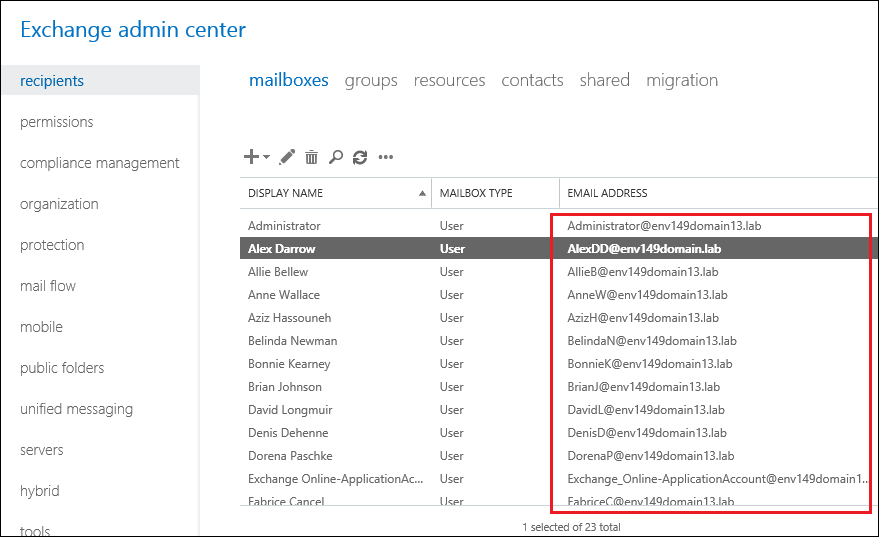Click email BelindaN@env149domain13.lab

652,340
